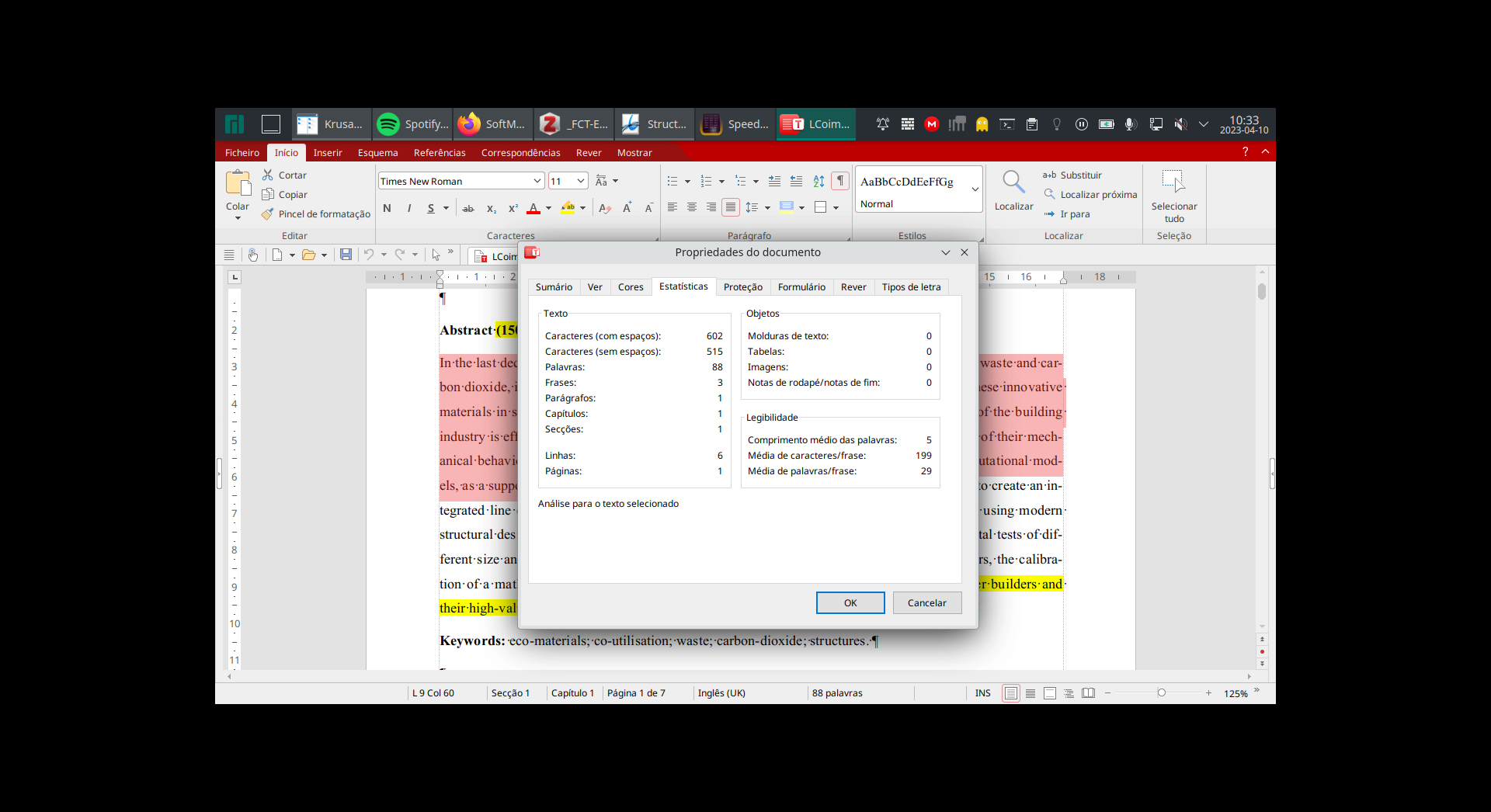Click the zoom slider handle

pos(1162,693)
